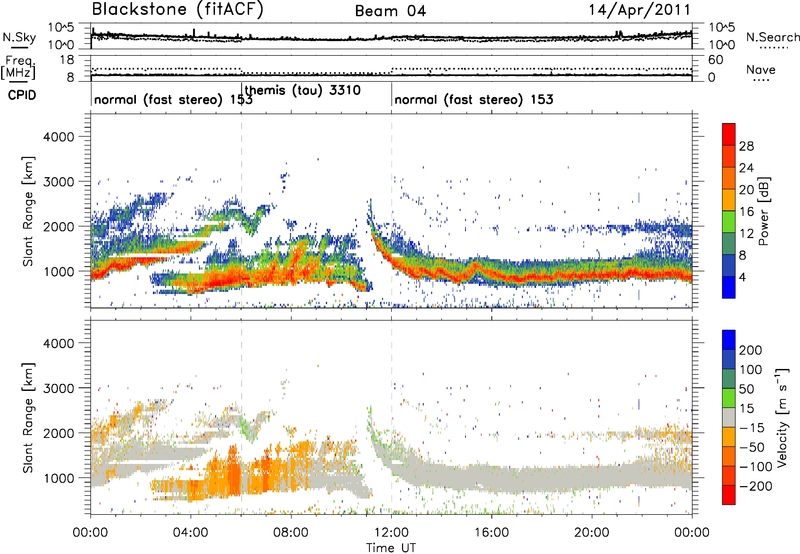Click the '20:00' time axis label
The image size is (800, 554).
click(591, 533)
